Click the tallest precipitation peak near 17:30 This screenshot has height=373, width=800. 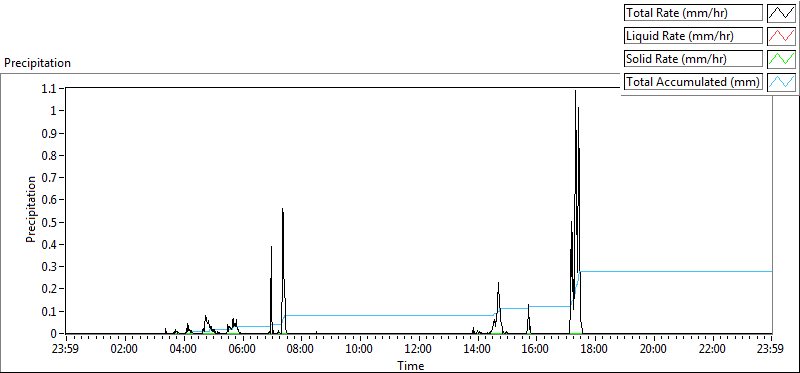coord(576,91)
